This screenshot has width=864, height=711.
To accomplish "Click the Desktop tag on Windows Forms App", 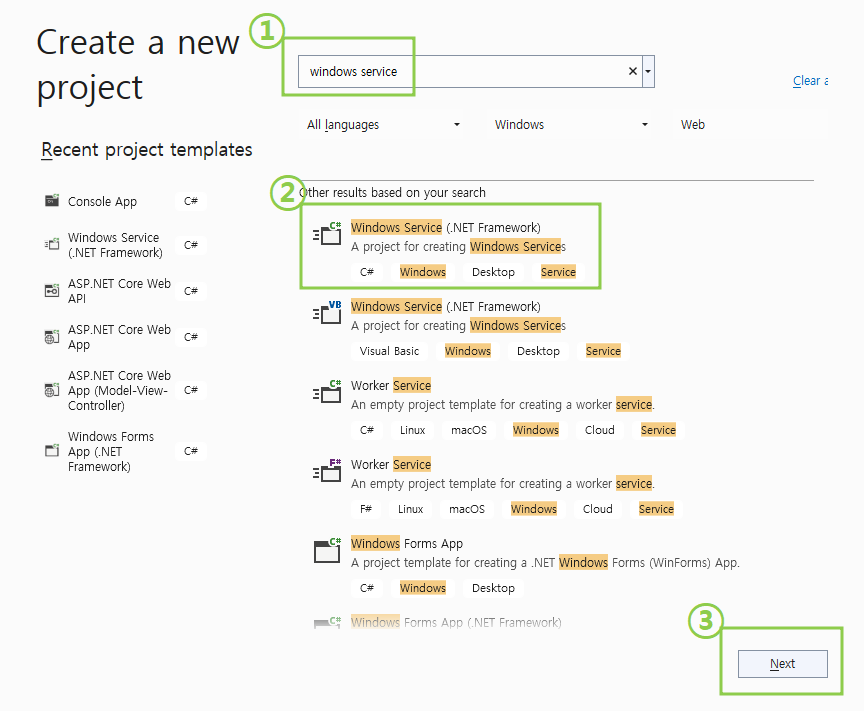I will pyautogui.click(x=493, y=588).
